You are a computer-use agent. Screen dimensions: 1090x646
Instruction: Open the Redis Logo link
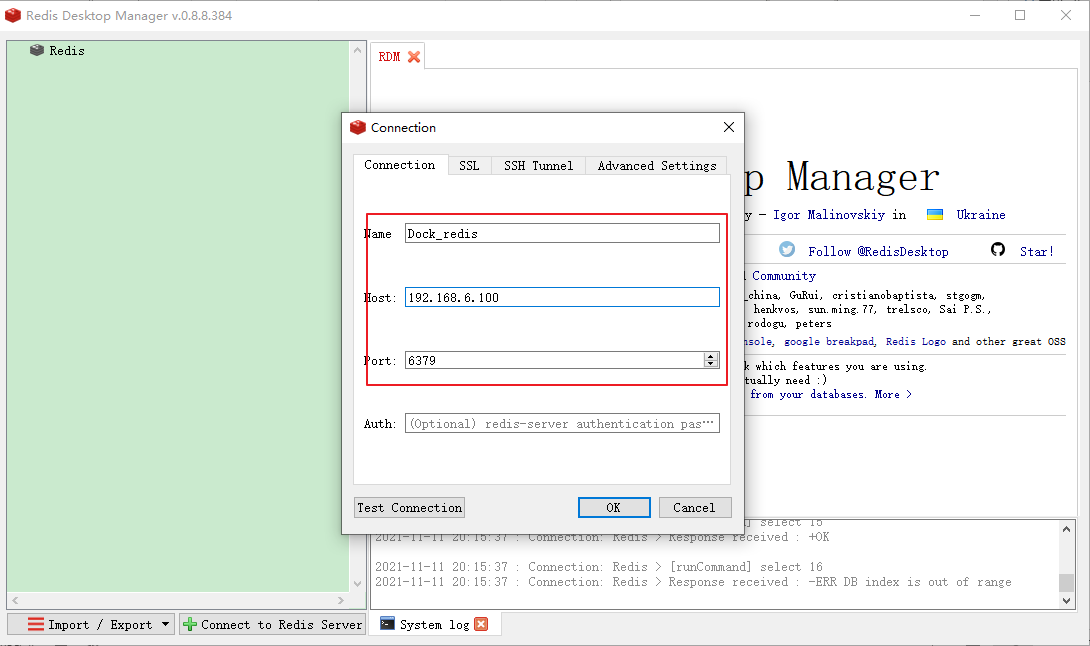click(x=916, y=341)
